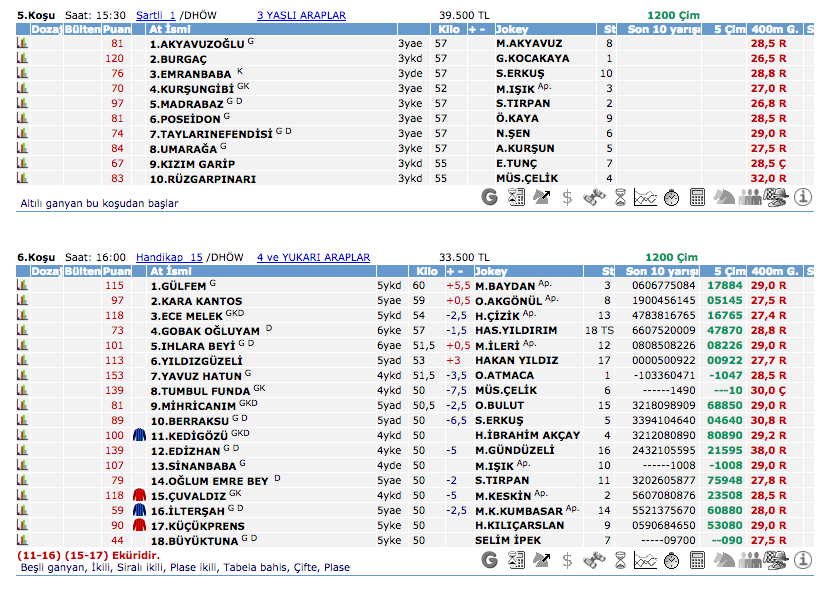Open the binoculars icon under race 5

(x=594, y=197)
